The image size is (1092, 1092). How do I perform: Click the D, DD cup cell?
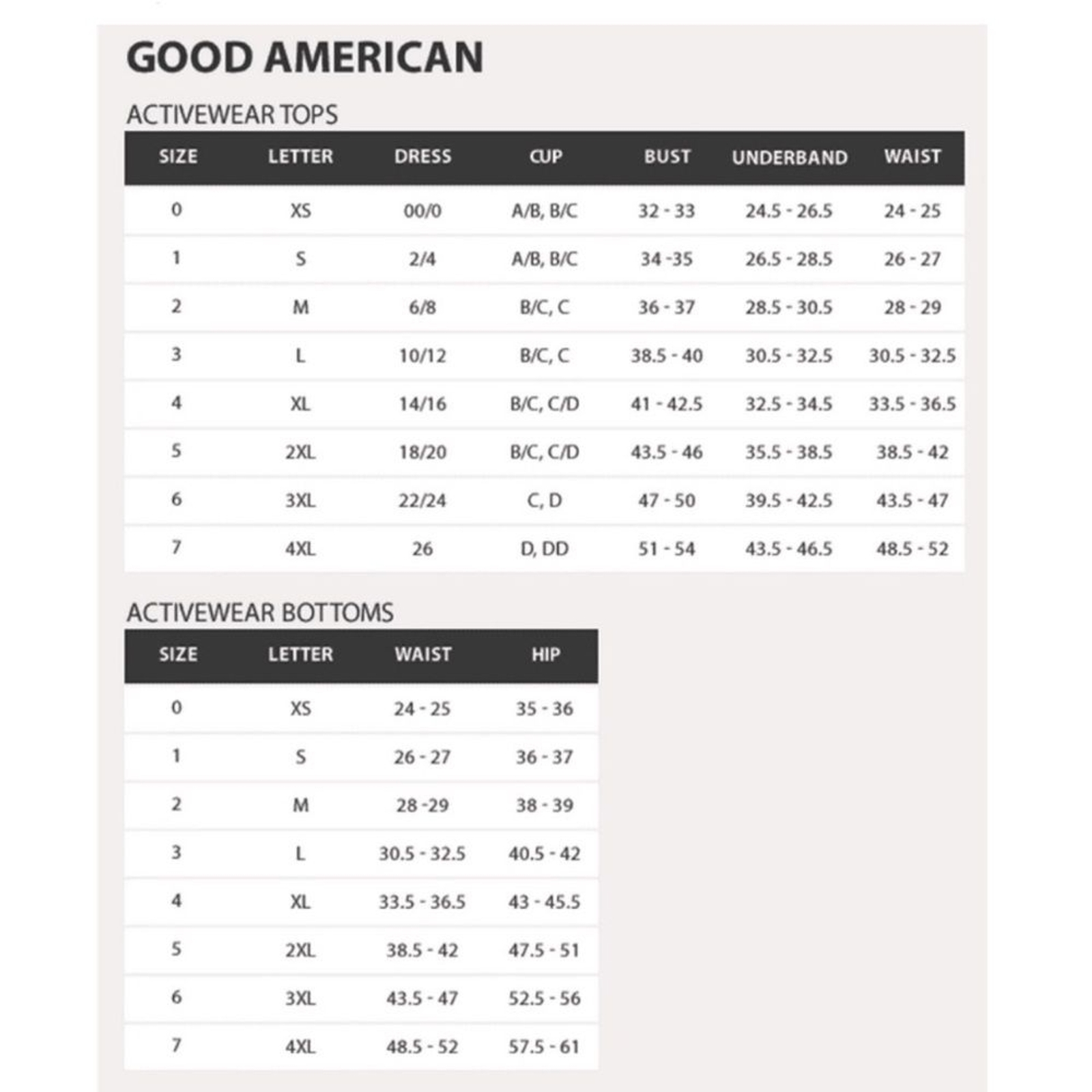[x=545, y=549]
